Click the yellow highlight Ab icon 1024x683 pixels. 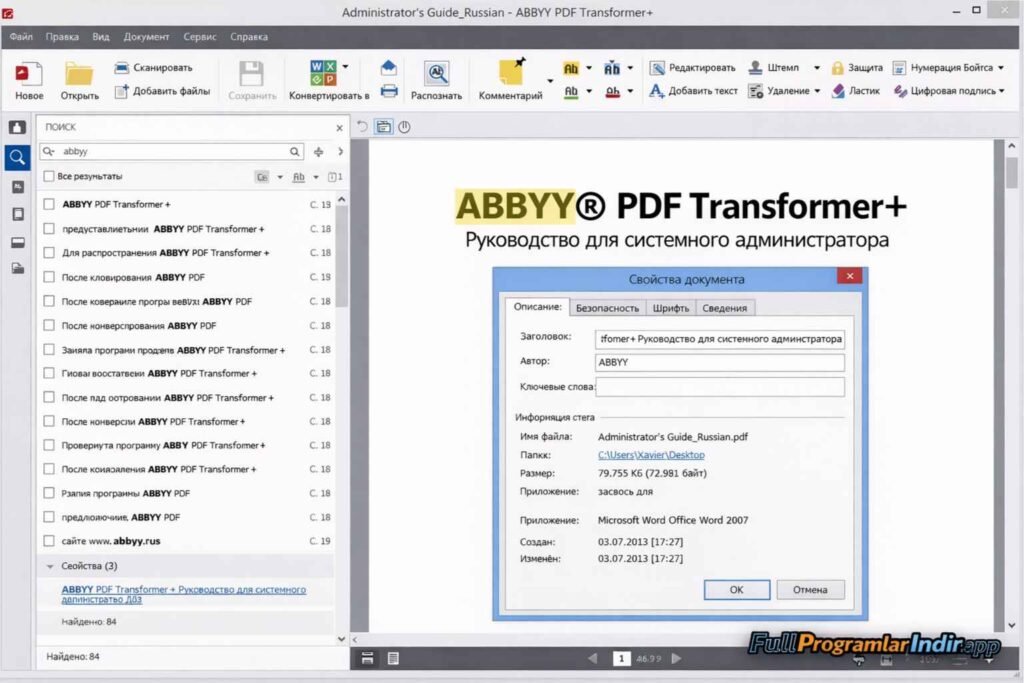click(x=570, y=68)
